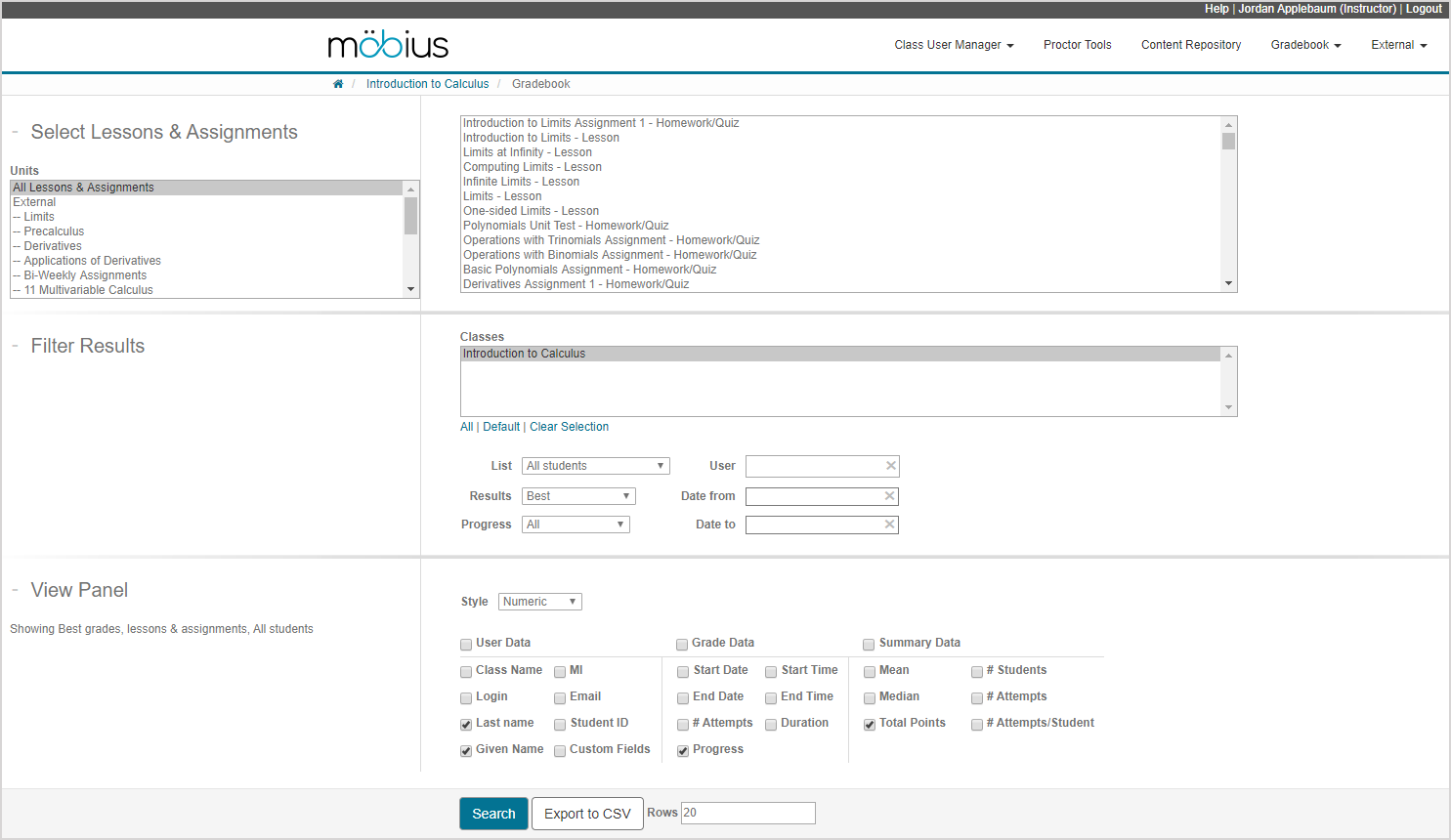Open the Class User Manager menu
1451x840 pixels.
tap(954, 45)
